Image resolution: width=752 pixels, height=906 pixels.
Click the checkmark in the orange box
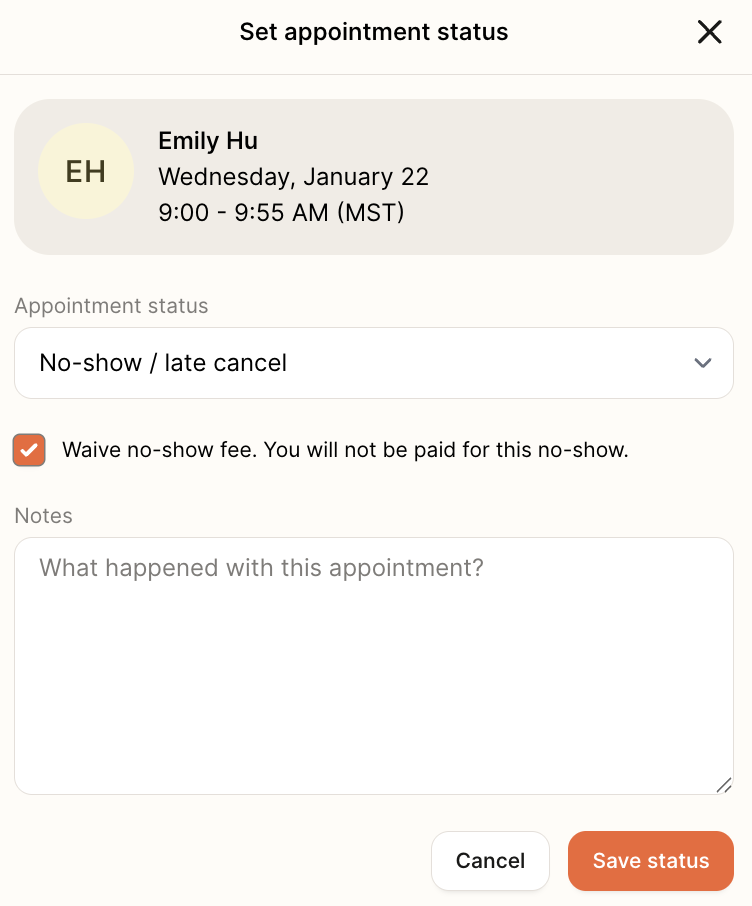tap(29, 450)
